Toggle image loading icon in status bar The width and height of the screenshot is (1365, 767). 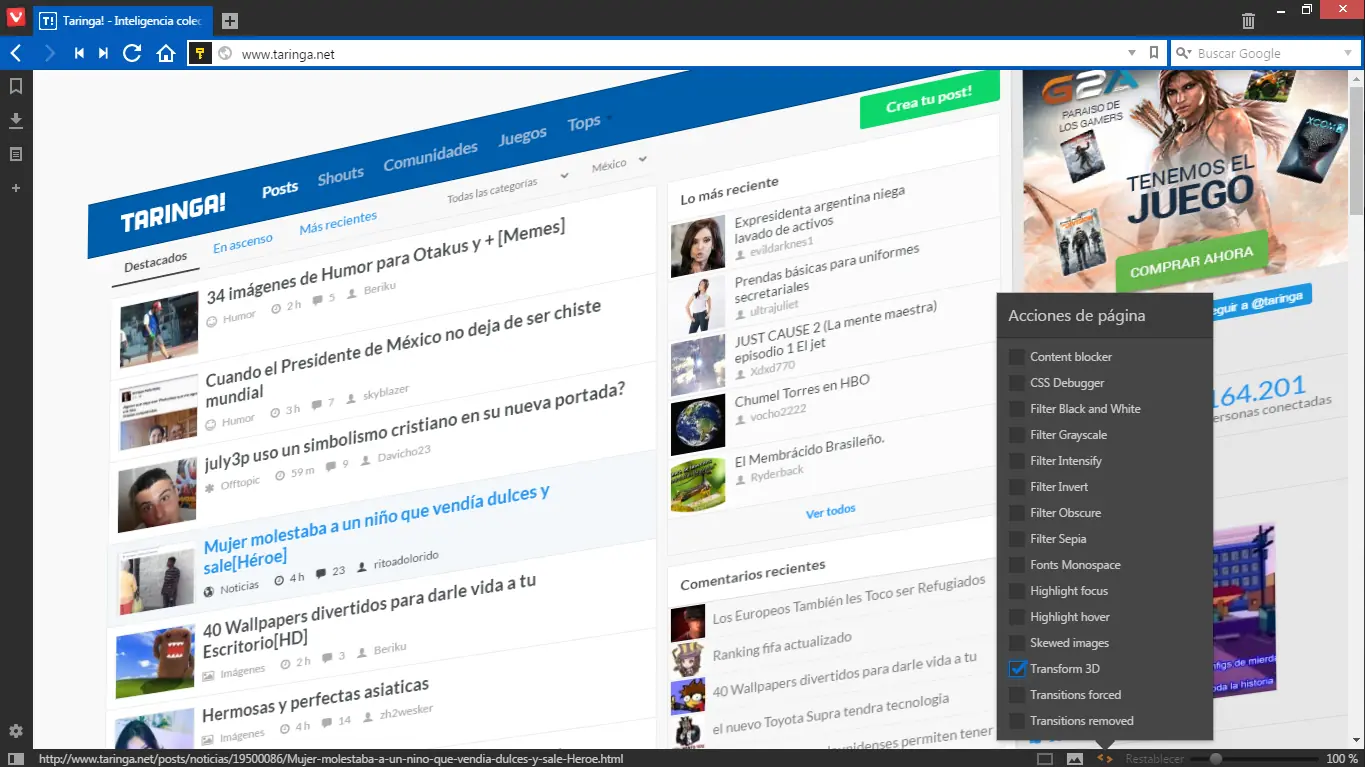(x=1075, y=759)
